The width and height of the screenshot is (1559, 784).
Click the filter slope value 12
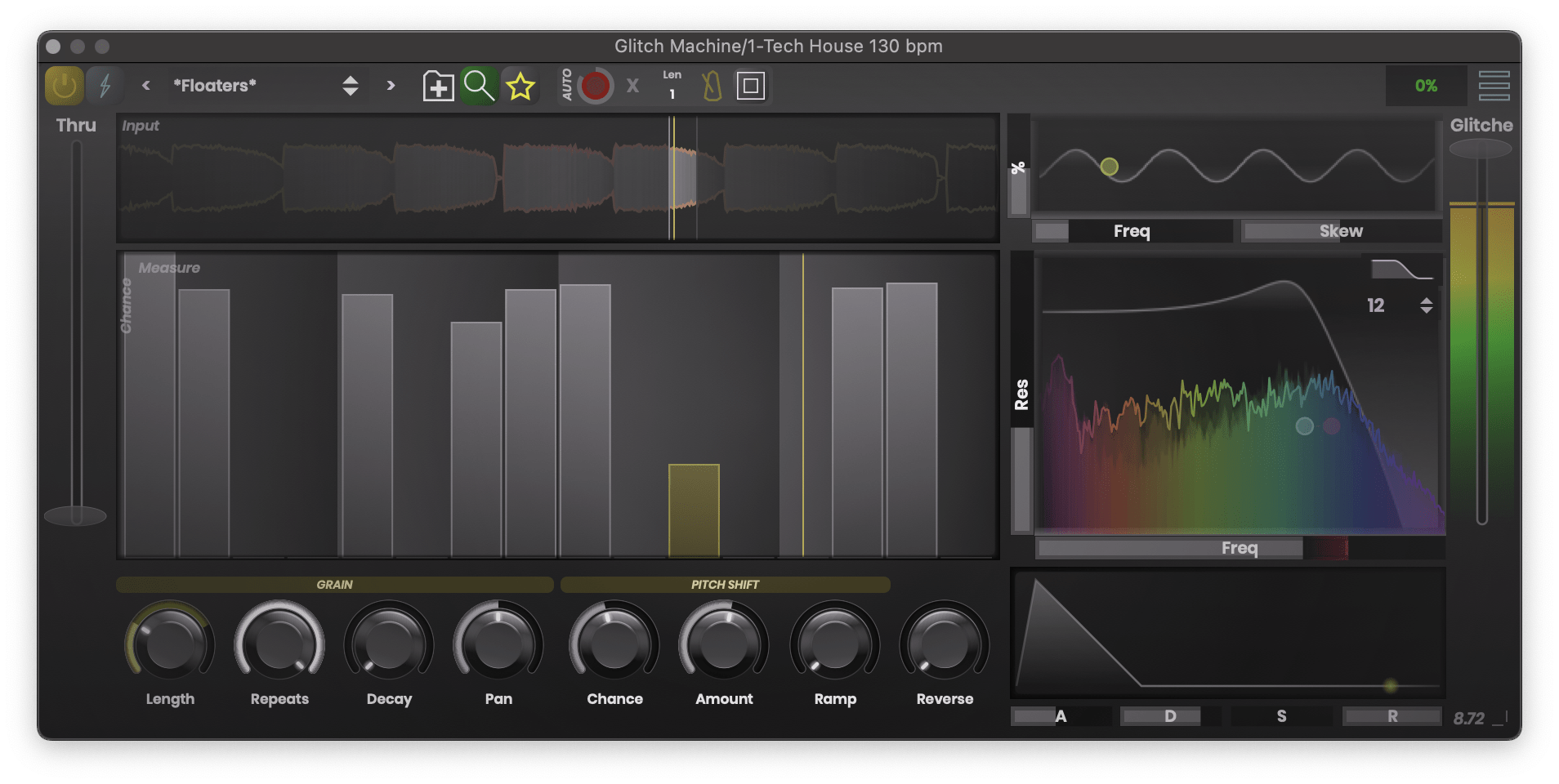click(1376, 305)
